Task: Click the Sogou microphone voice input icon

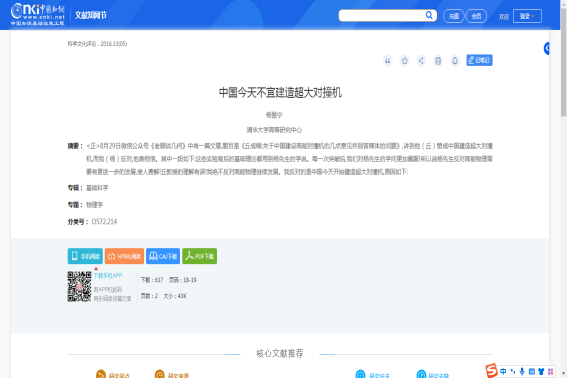Action: coord(522,371)
